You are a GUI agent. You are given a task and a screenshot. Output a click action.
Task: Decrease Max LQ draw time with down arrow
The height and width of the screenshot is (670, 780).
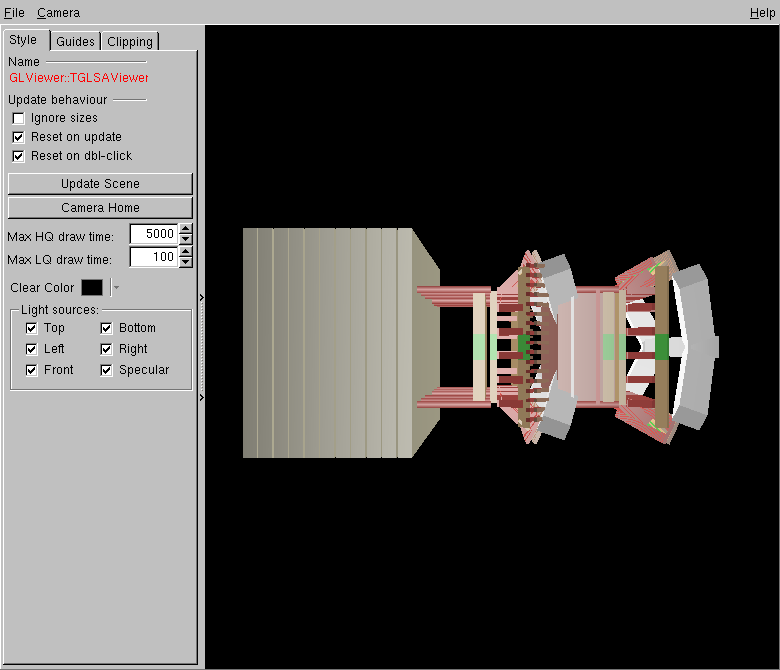[185, 262]
